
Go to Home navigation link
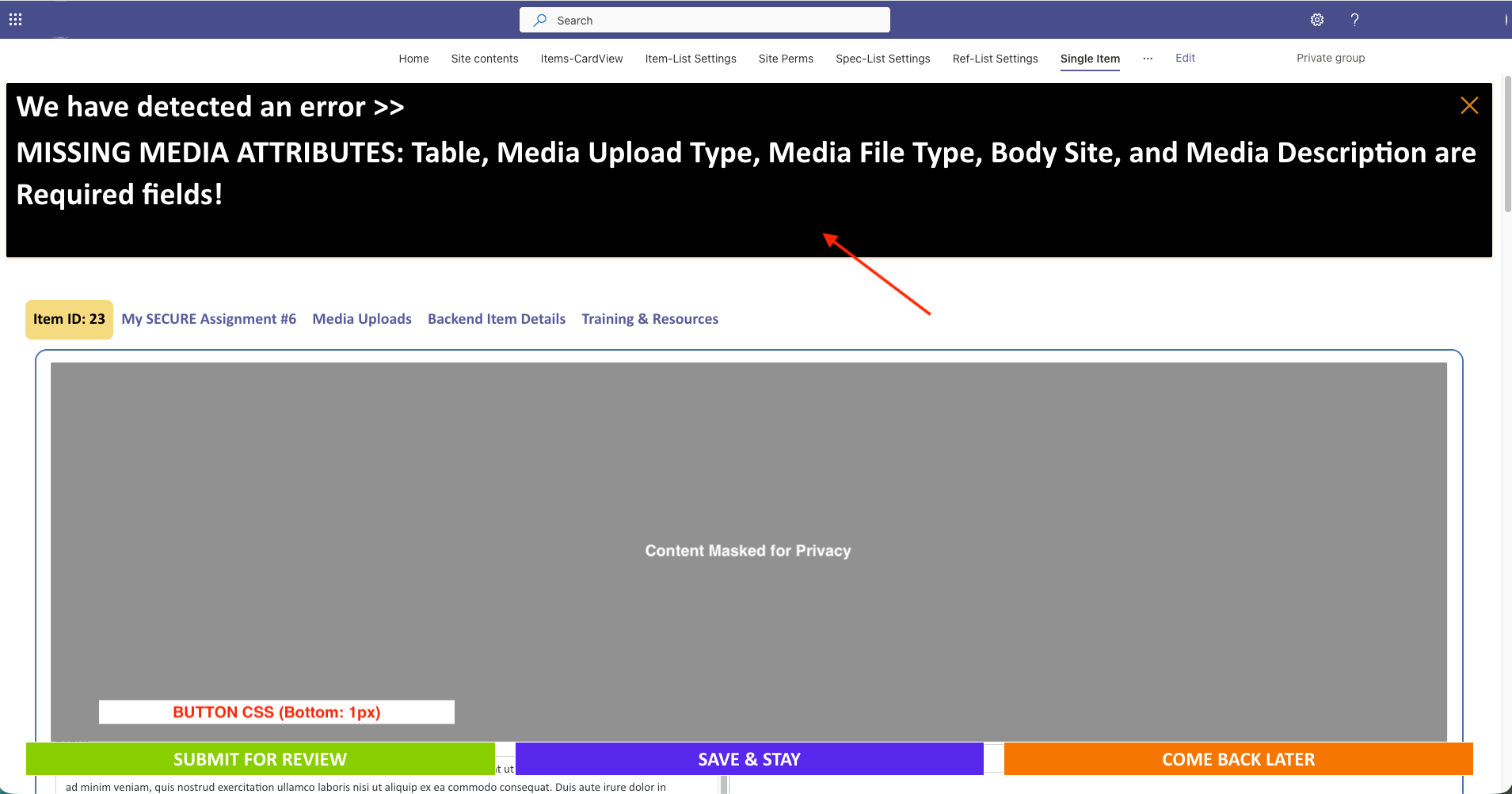tap(413, 59)
